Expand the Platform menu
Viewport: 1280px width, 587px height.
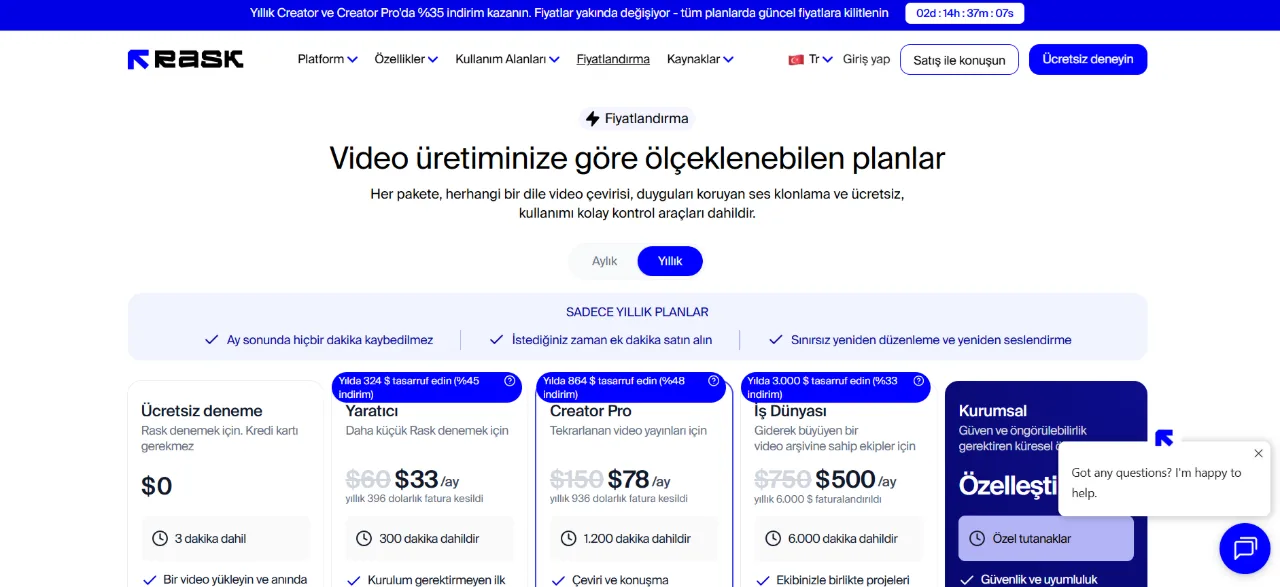click(x=327, y=59)
